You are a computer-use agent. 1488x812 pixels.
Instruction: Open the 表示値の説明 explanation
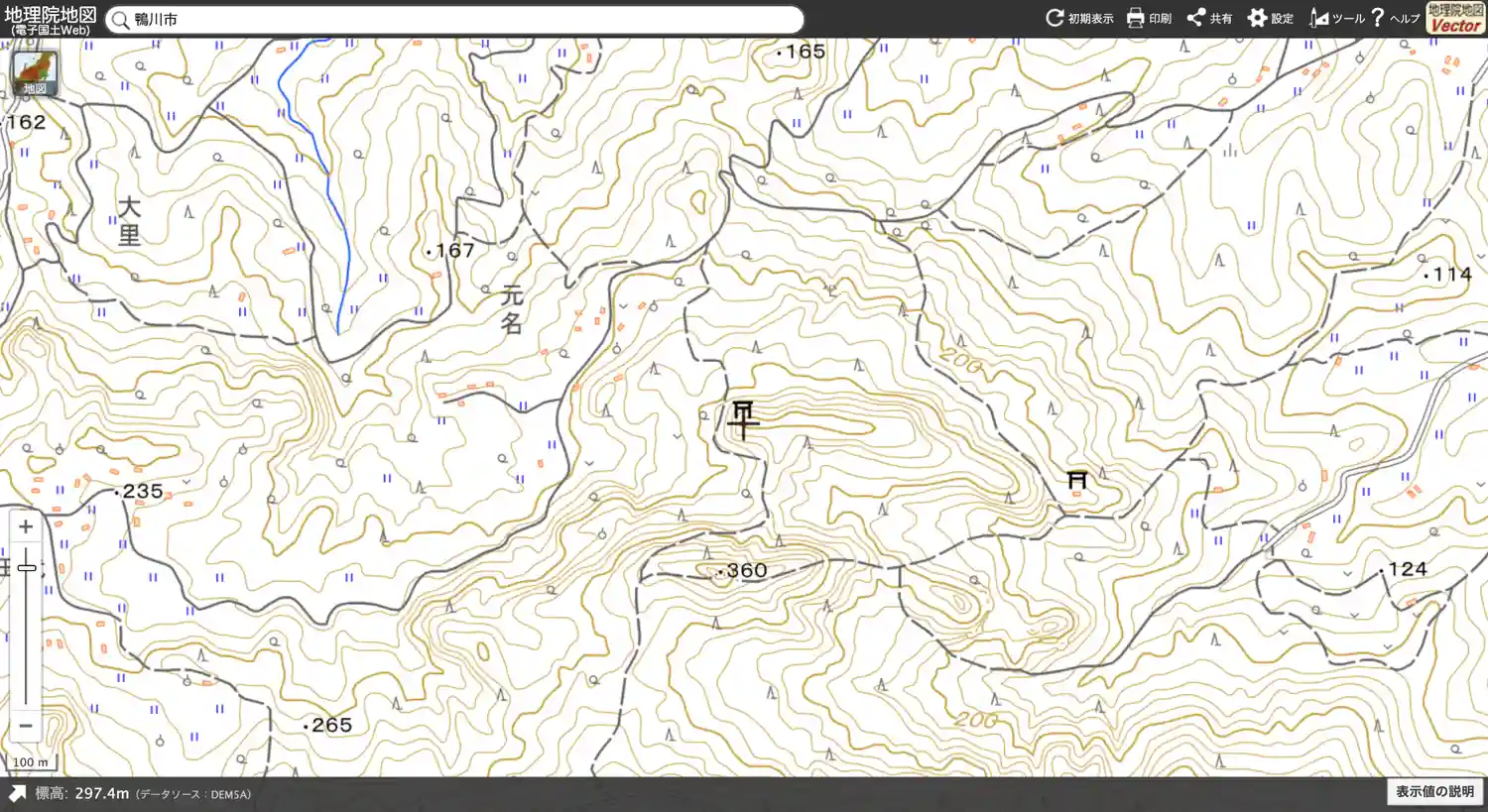(x=1434, y=791)
